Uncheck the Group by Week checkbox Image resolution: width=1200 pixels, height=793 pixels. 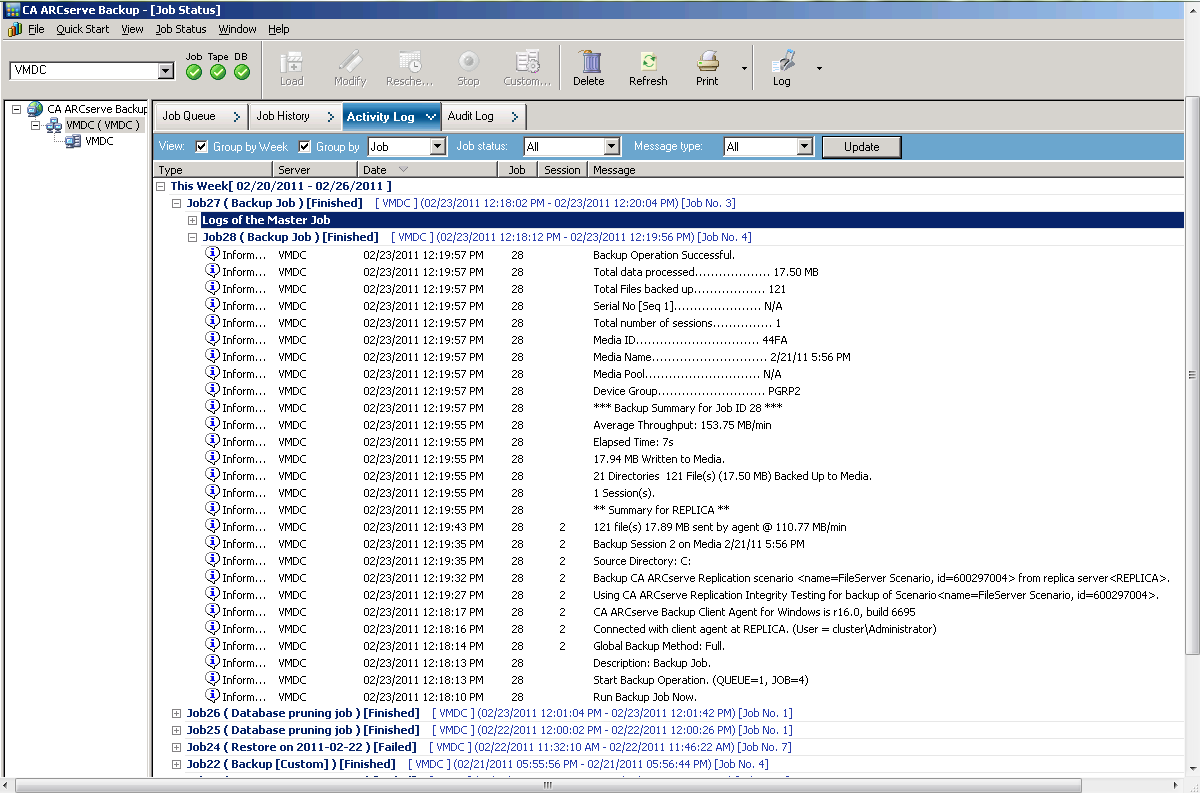[199, 146]
